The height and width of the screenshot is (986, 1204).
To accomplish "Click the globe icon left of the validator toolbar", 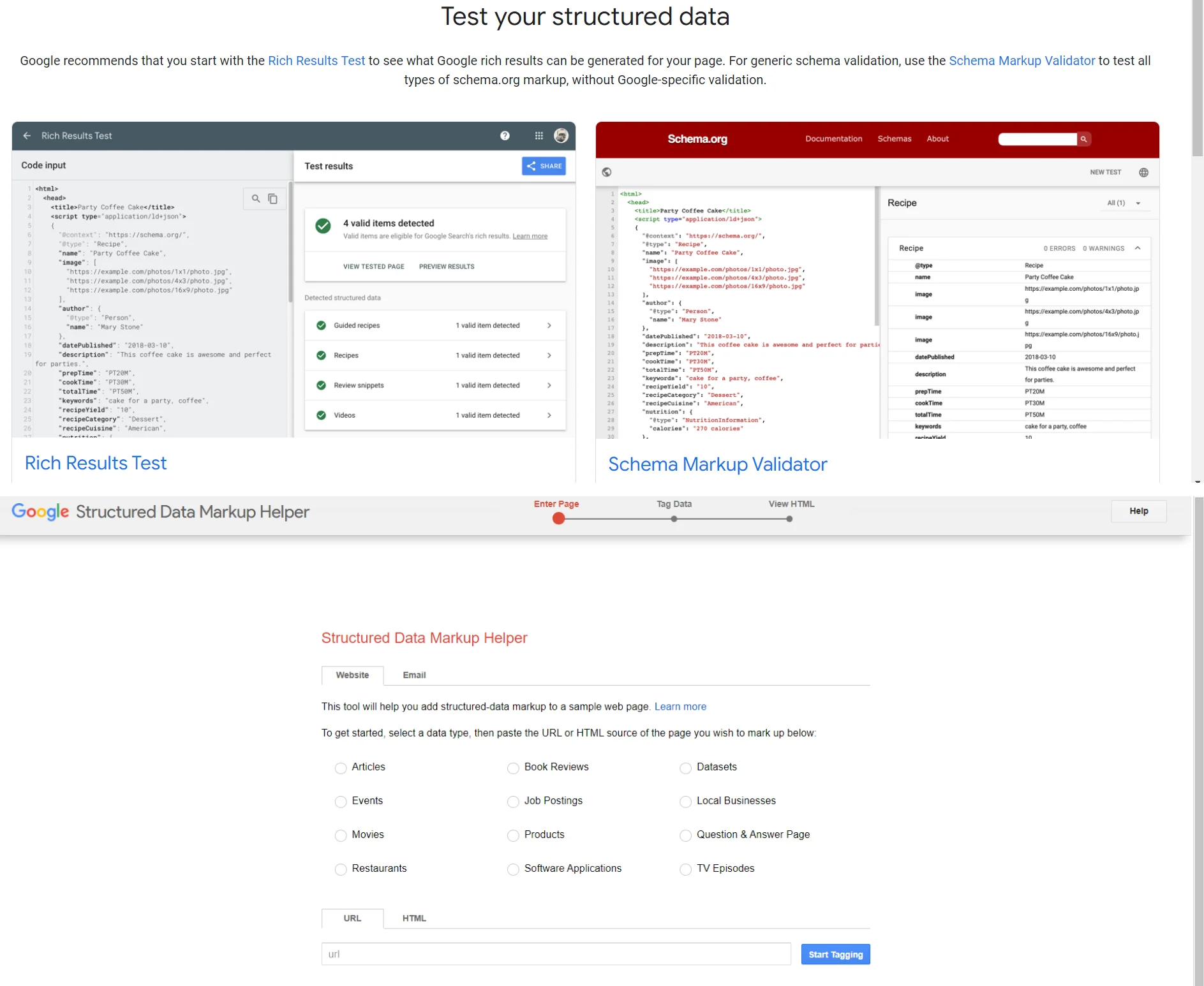I will click(607, 172).
